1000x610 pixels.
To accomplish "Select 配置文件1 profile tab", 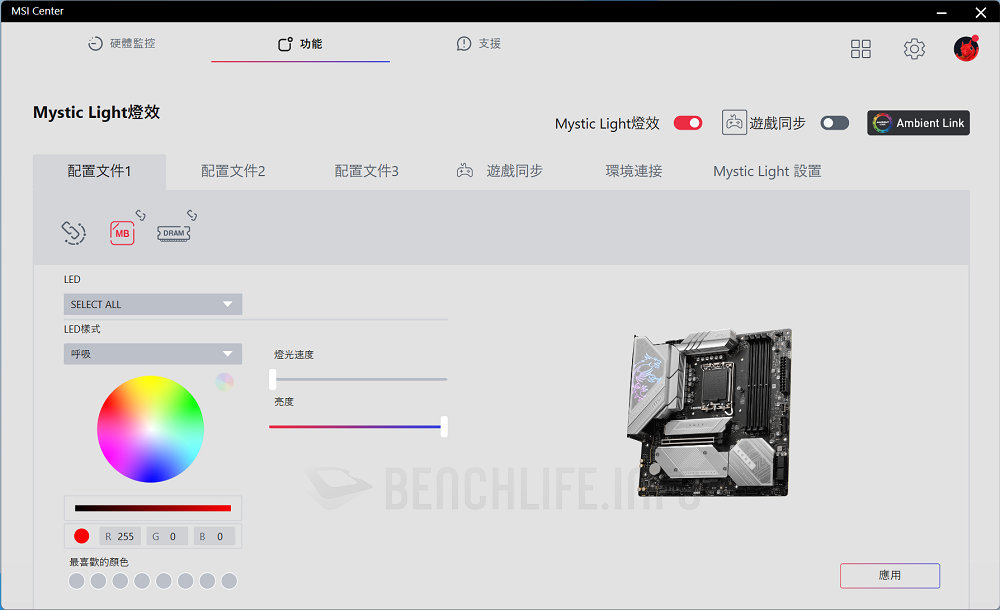I will tap(99, 172).
